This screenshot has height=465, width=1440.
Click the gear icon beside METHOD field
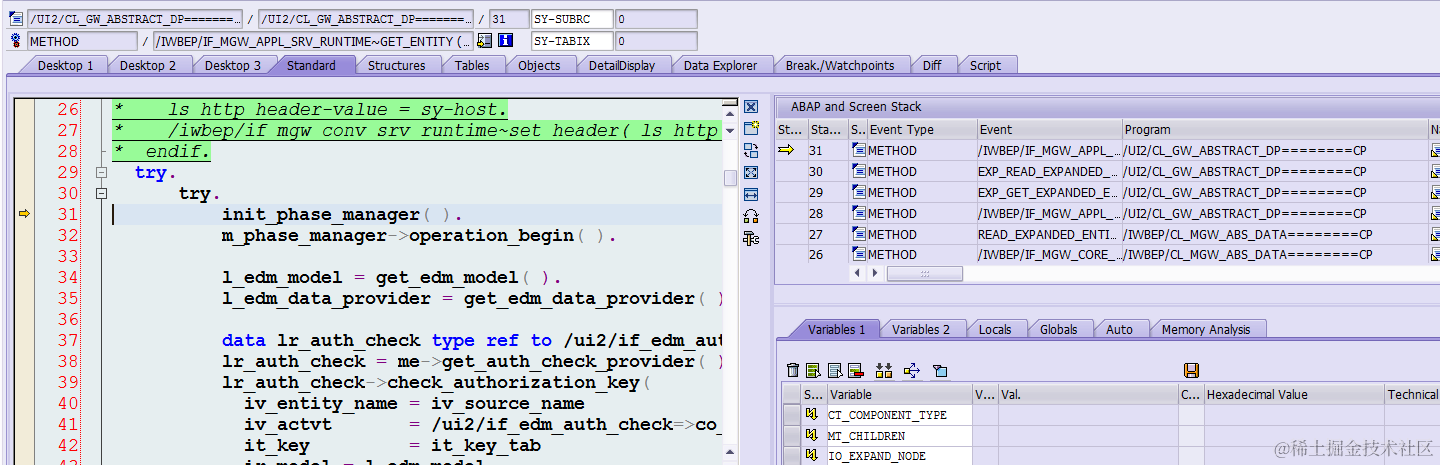pyautogui.click(x=15, y=41)
